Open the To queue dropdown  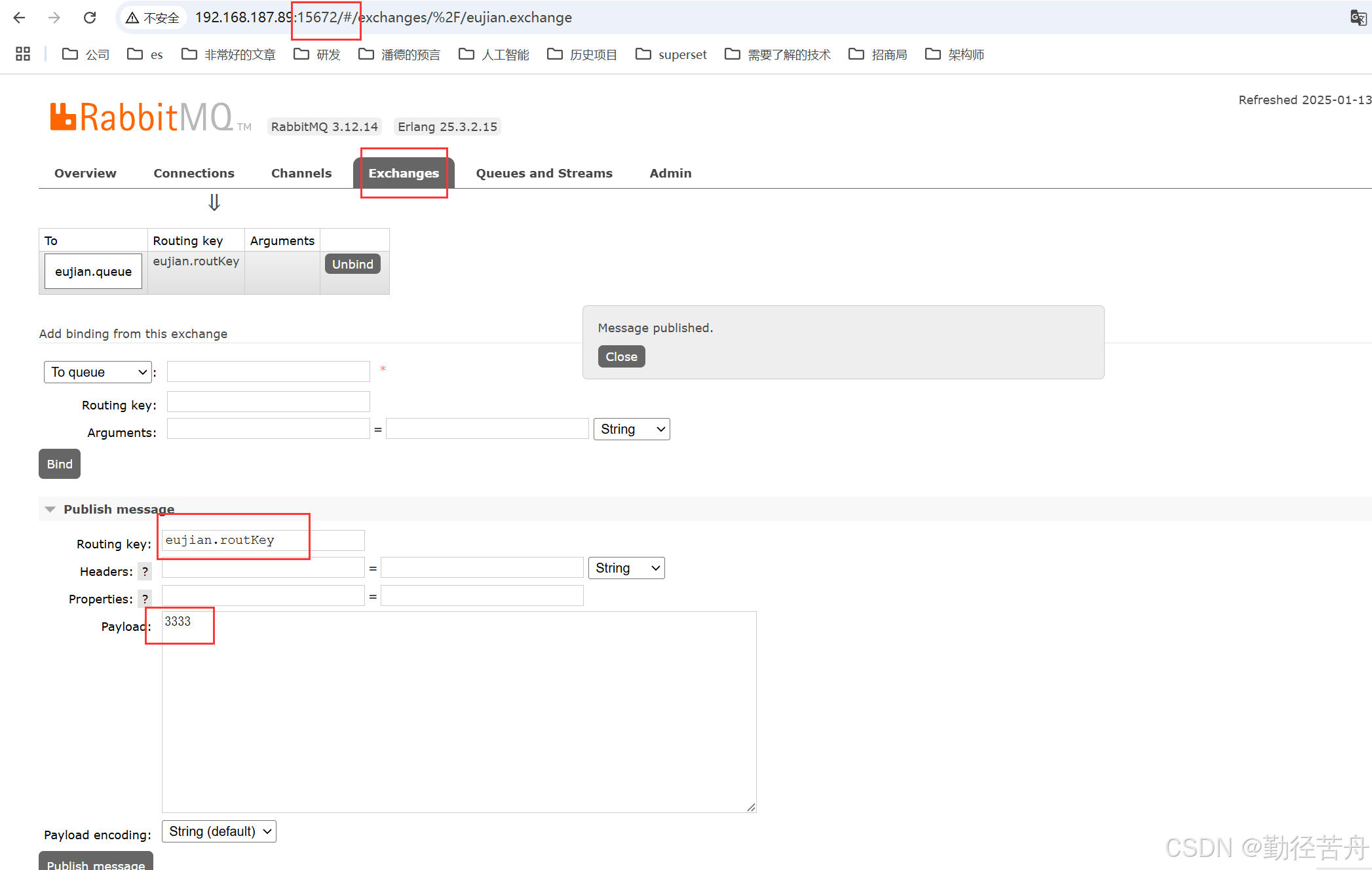pyautogui.click(x=98, y=372)
